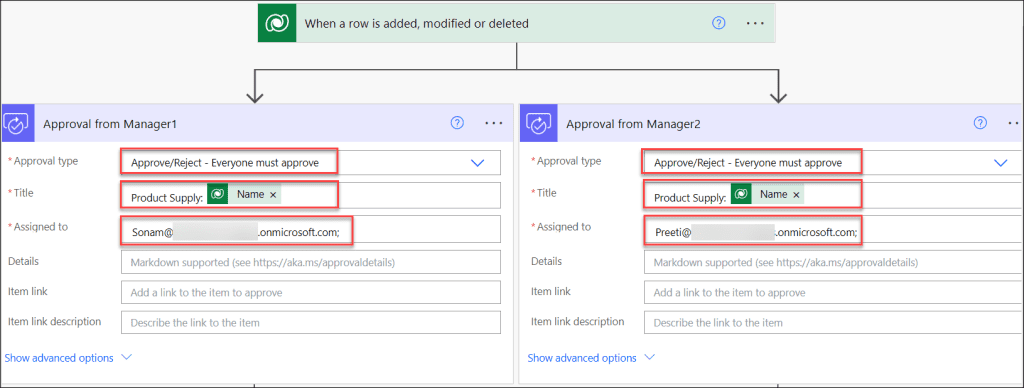Click Name token text in Manager1 Title
Viewport: 1024px width, 388px height.
(251, 194)
